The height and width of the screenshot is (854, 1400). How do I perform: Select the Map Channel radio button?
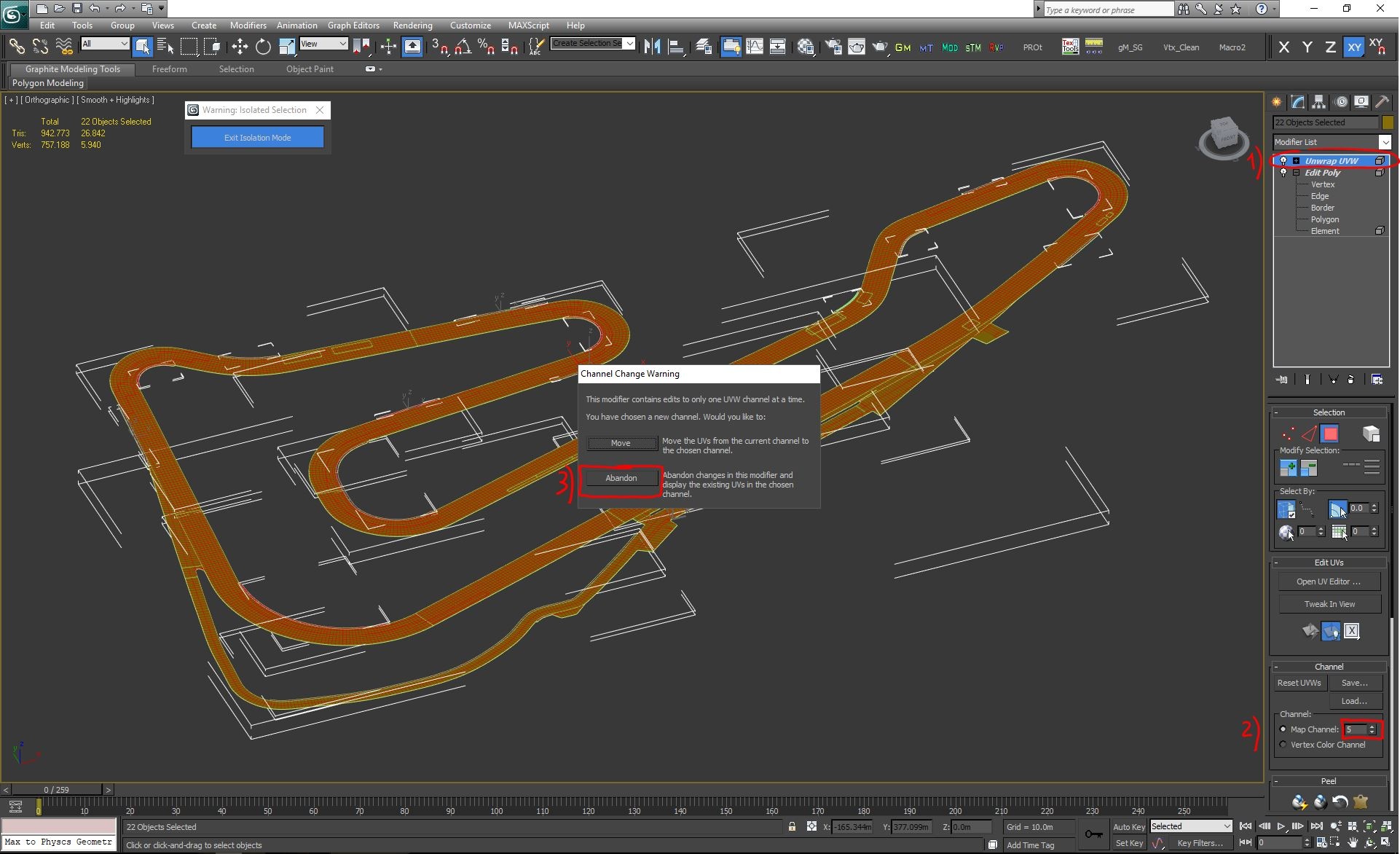1283,729
